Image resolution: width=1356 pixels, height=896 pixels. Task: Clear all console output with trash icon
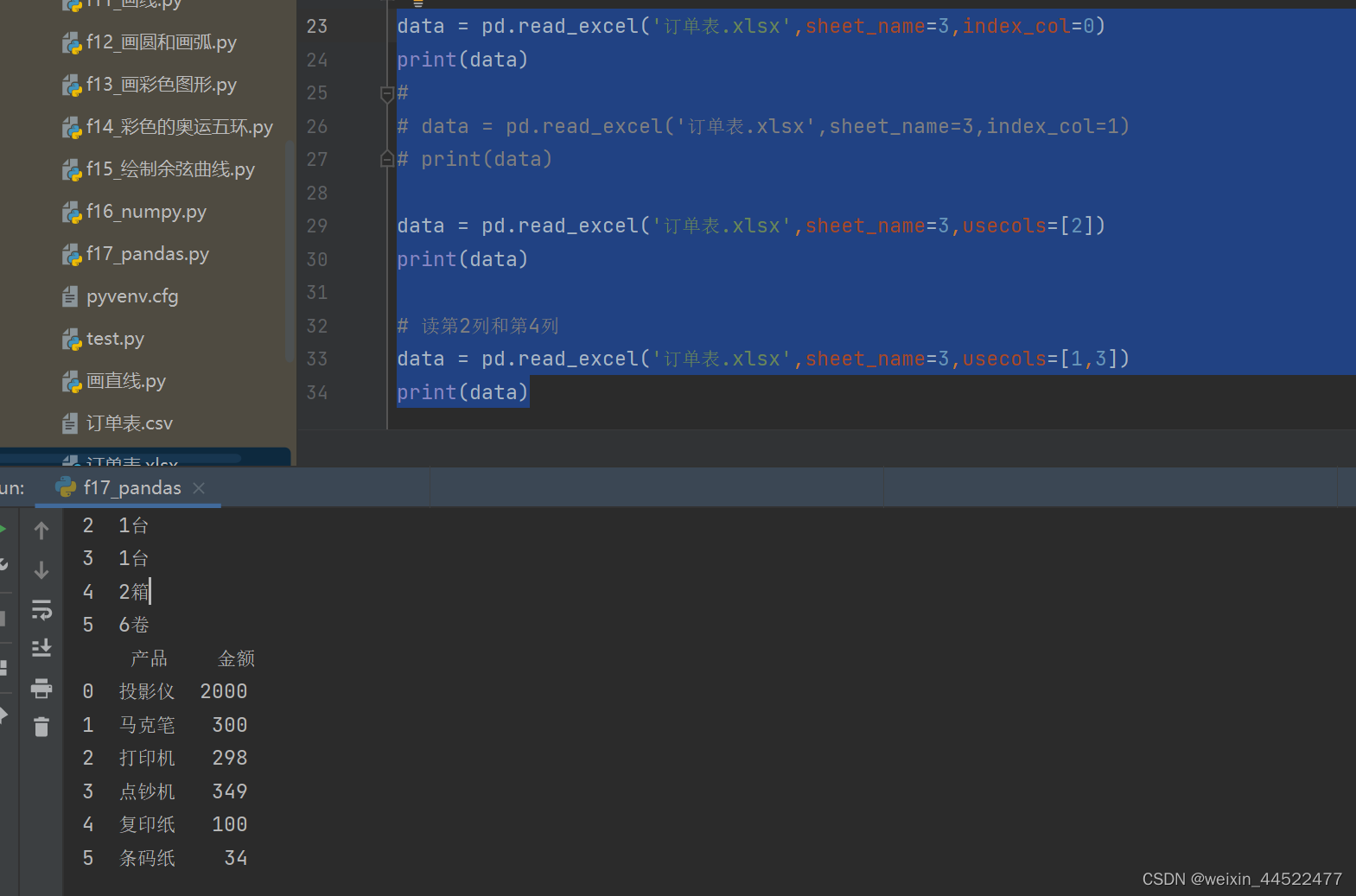[41, 727]
